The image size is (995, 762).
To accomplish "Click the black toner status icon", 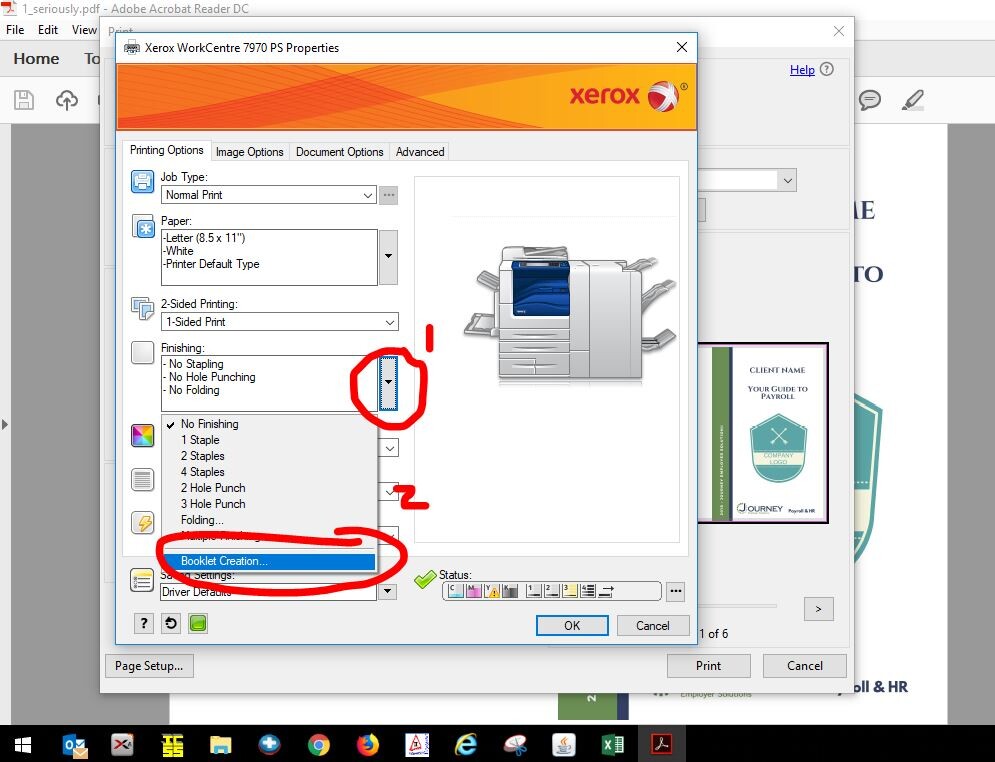I will click(x=510, y=591).
